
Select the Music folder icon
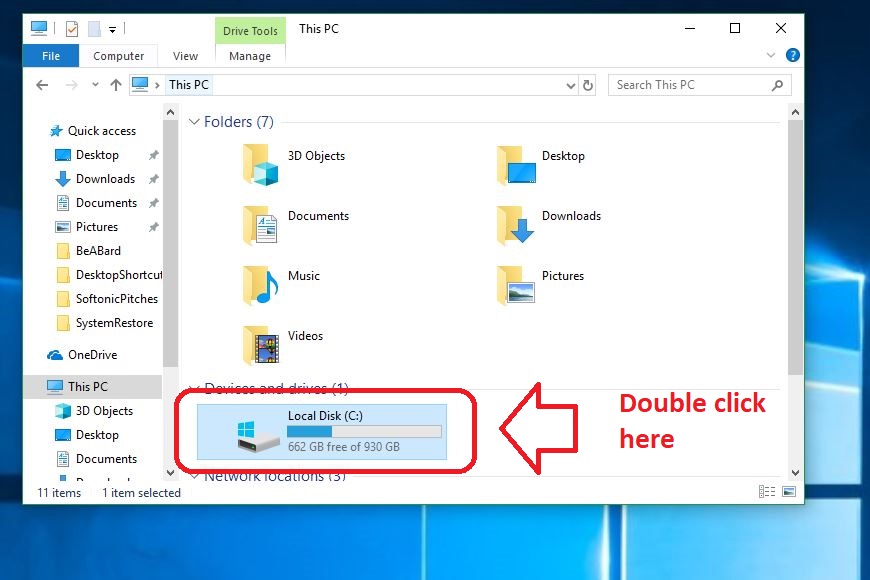coord(262,285)
